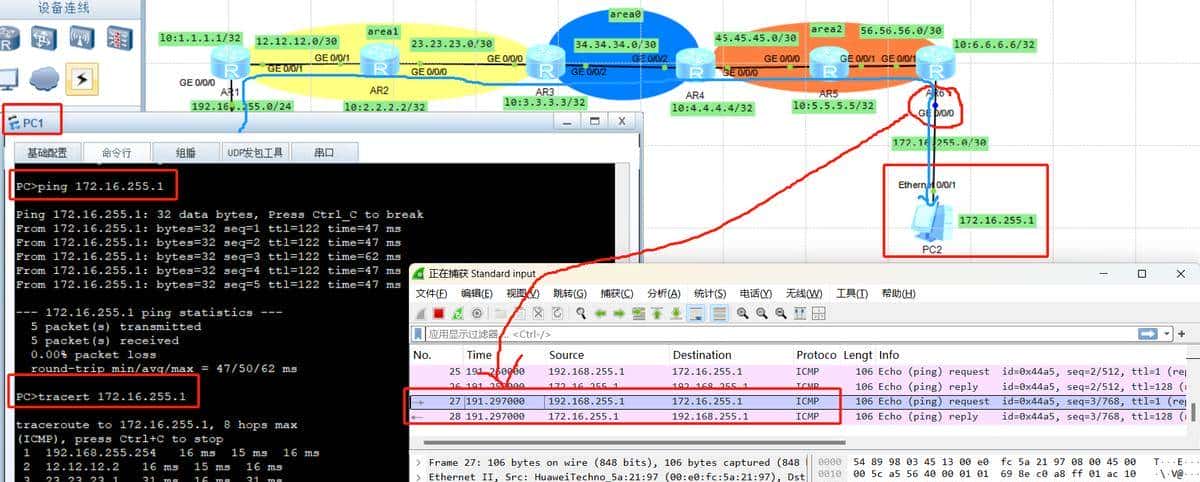Click the area0 label on the topology
The width and height of the screenshot is (1200, 482).
coord(625,14)
